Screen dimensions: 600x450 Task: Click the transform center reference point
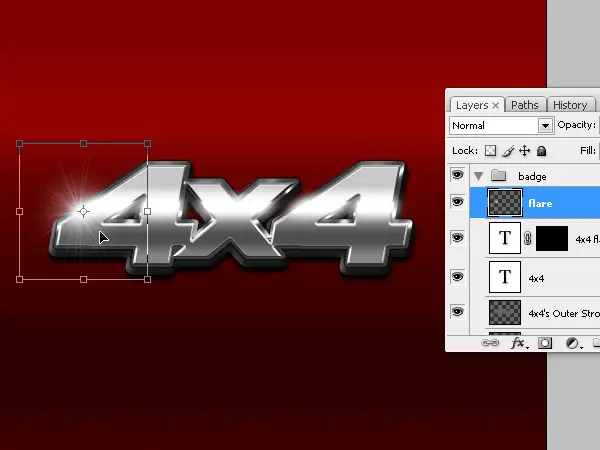click(x=83, y=211)
